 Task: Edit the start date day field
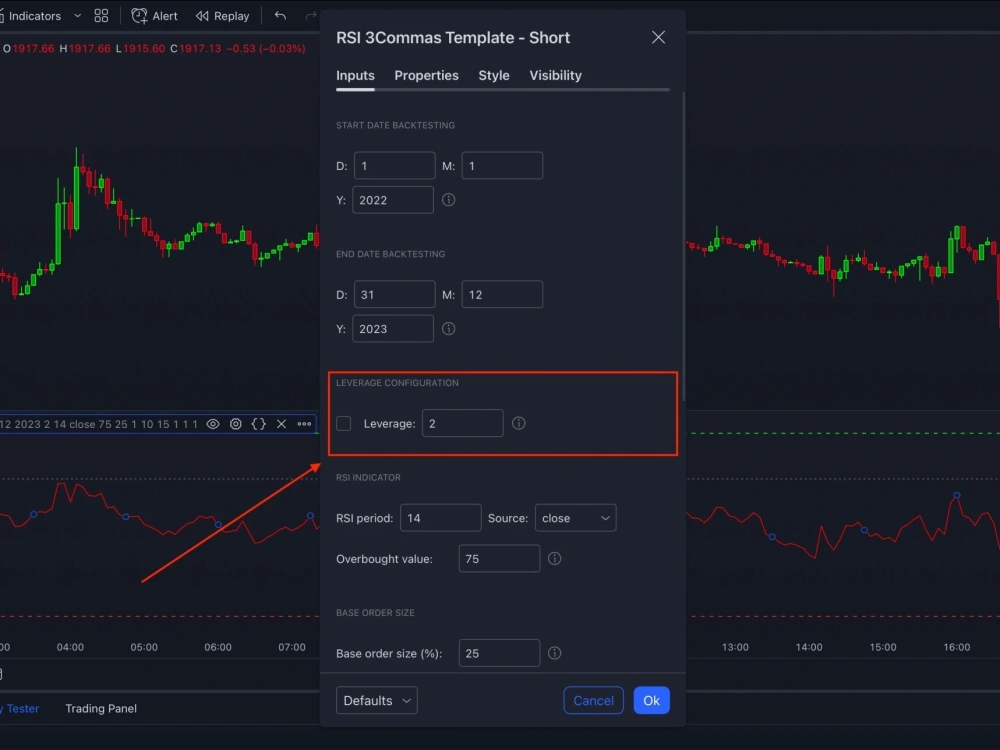point(395,166)
